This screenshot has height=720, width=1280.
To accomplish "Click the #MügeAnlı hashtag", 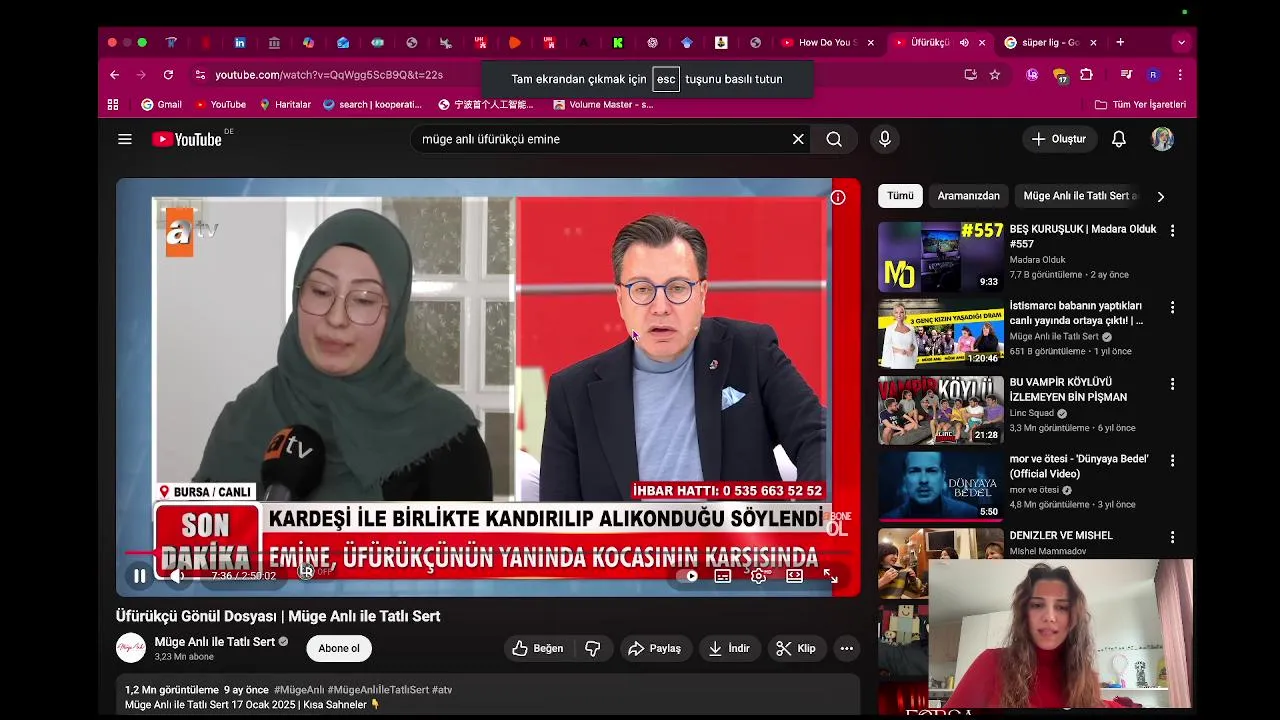I will tap(299, 690).
